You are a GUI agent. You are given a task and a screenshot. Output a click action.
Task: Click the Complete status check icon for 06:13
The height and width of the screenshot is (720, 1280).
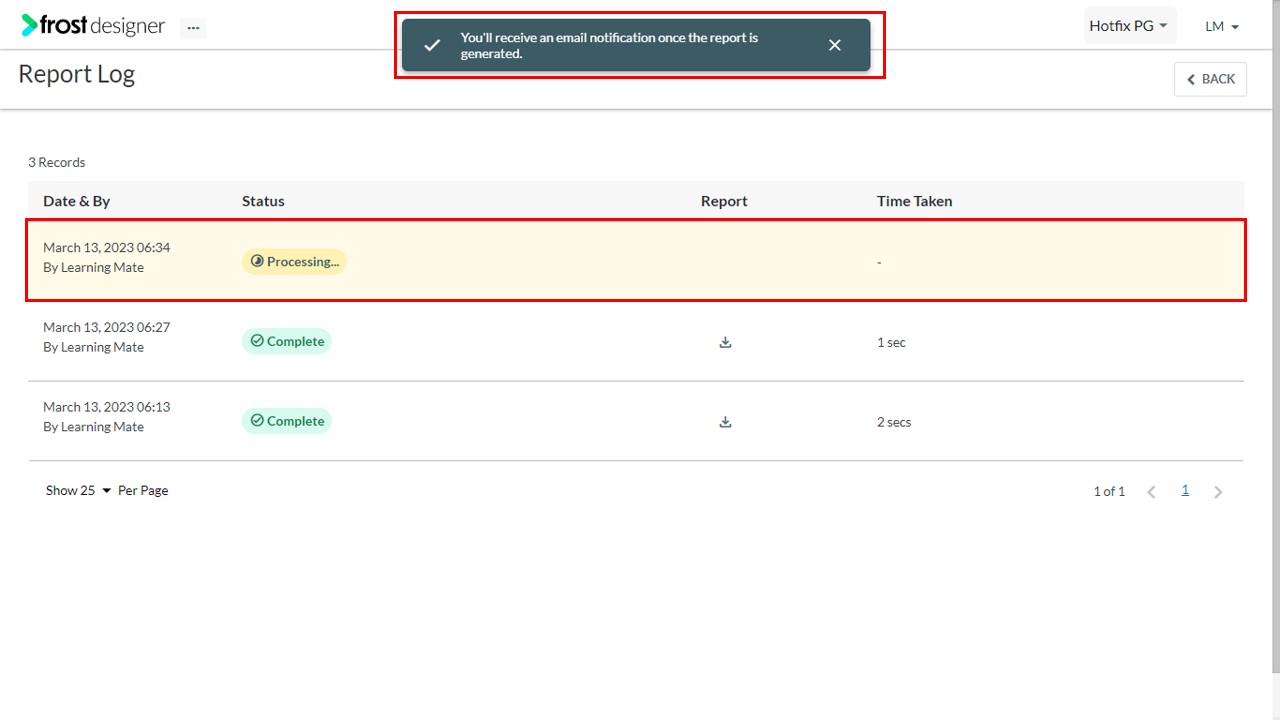pyautogui.click(x=256, y=420)
